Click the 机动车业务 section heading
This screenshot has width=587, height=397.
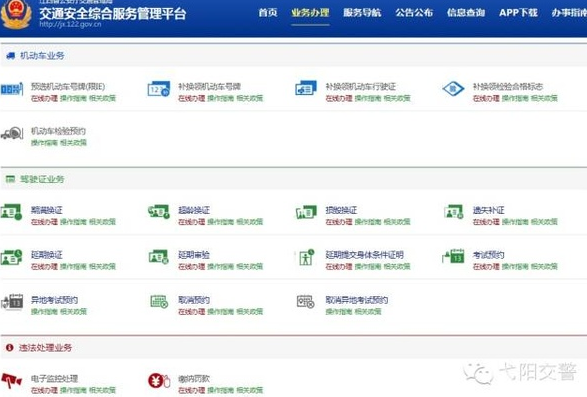pos(42,56)
